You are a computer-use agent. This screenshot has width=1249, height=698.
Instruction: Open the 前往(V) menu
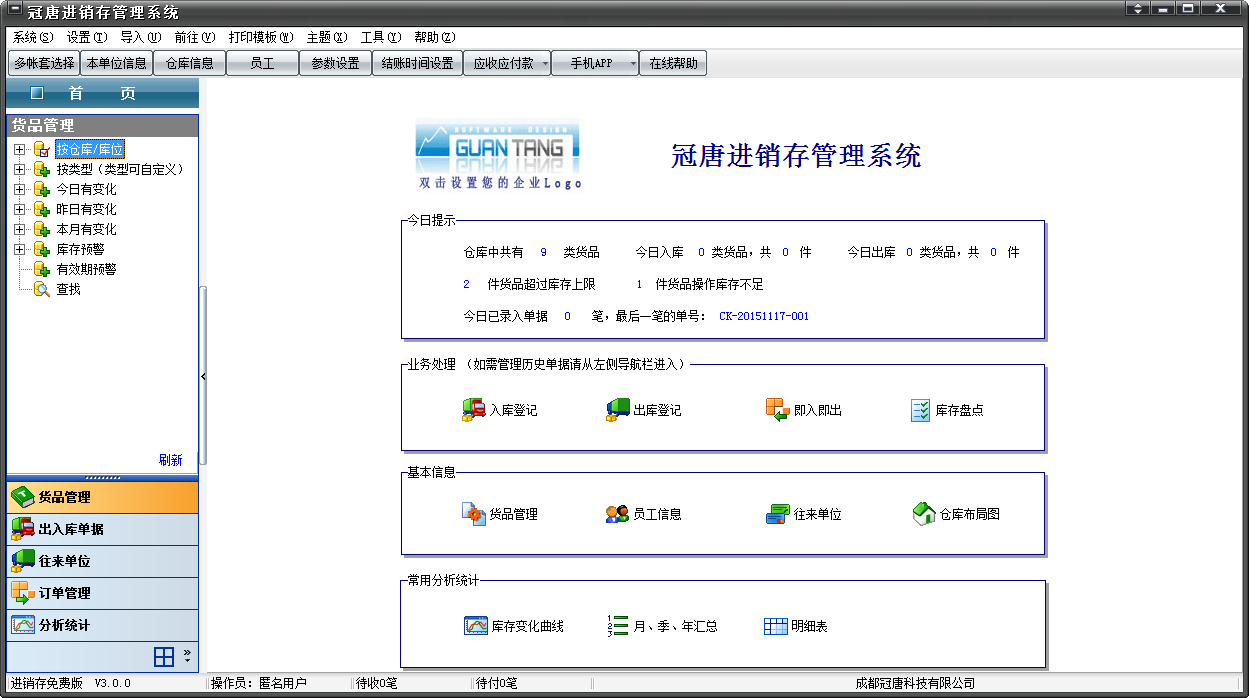pos(194,37)
